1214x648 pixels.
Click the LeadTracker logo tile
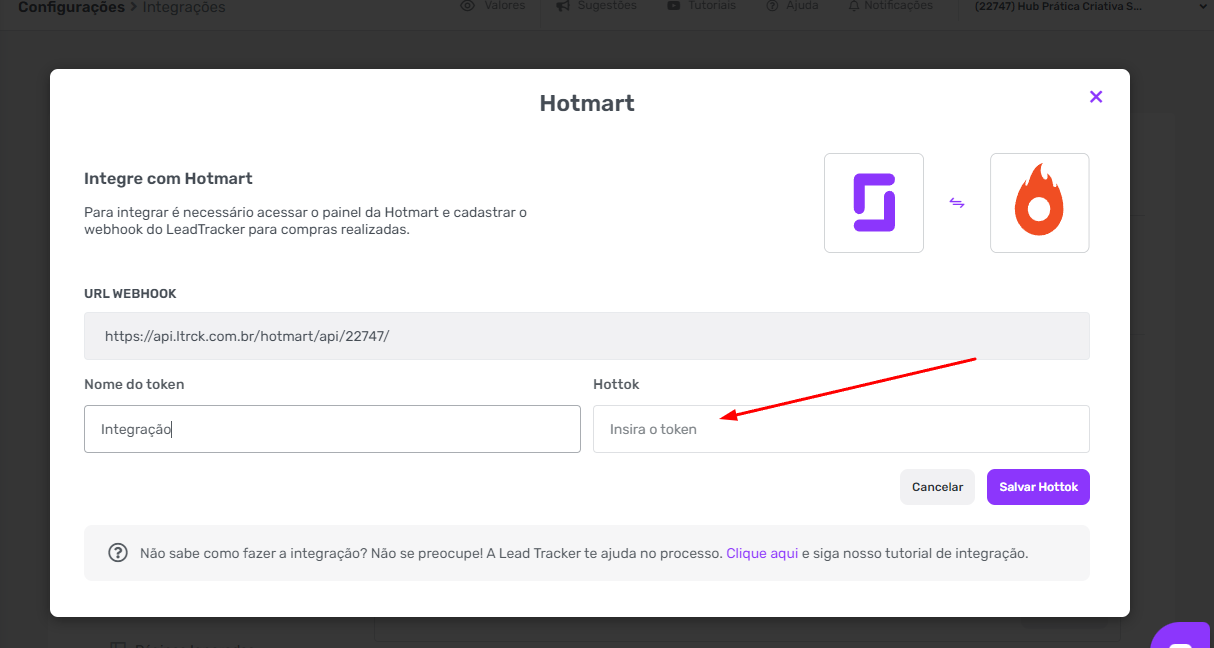874,203
